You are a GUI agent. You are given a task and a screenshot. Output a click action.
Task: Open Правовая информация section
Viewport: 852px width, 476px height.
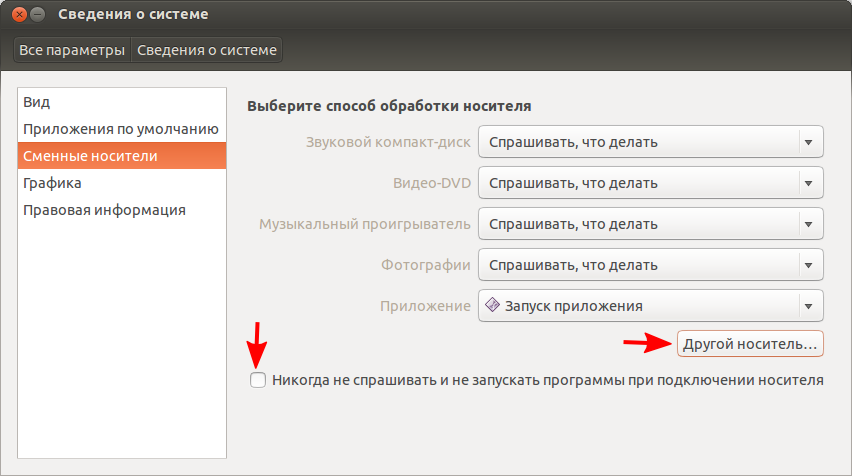(122, 210)
